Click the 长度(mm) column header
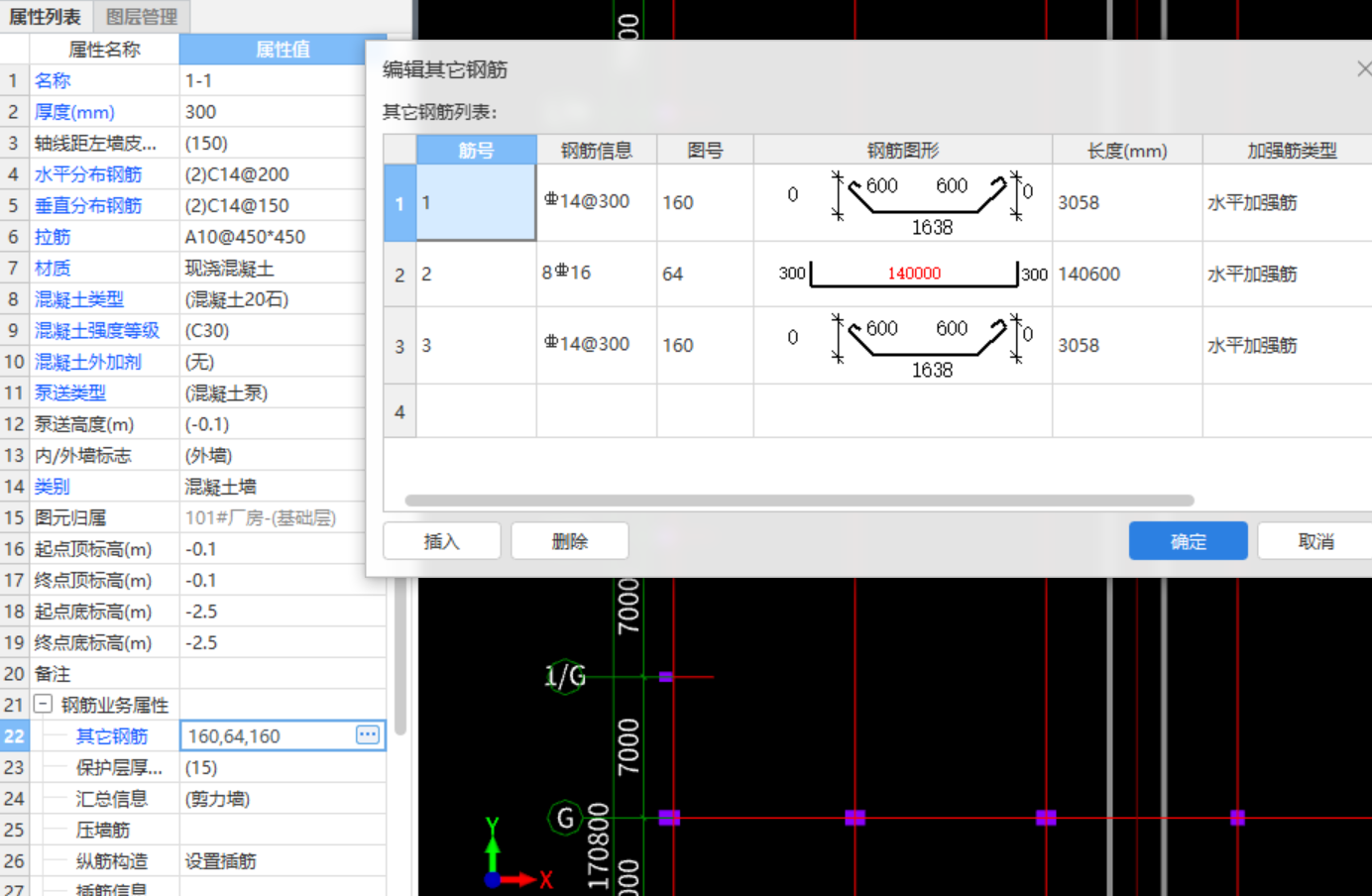Image resolution: width=1372 pixels, height=896 pixels. tap(1127, 150)
